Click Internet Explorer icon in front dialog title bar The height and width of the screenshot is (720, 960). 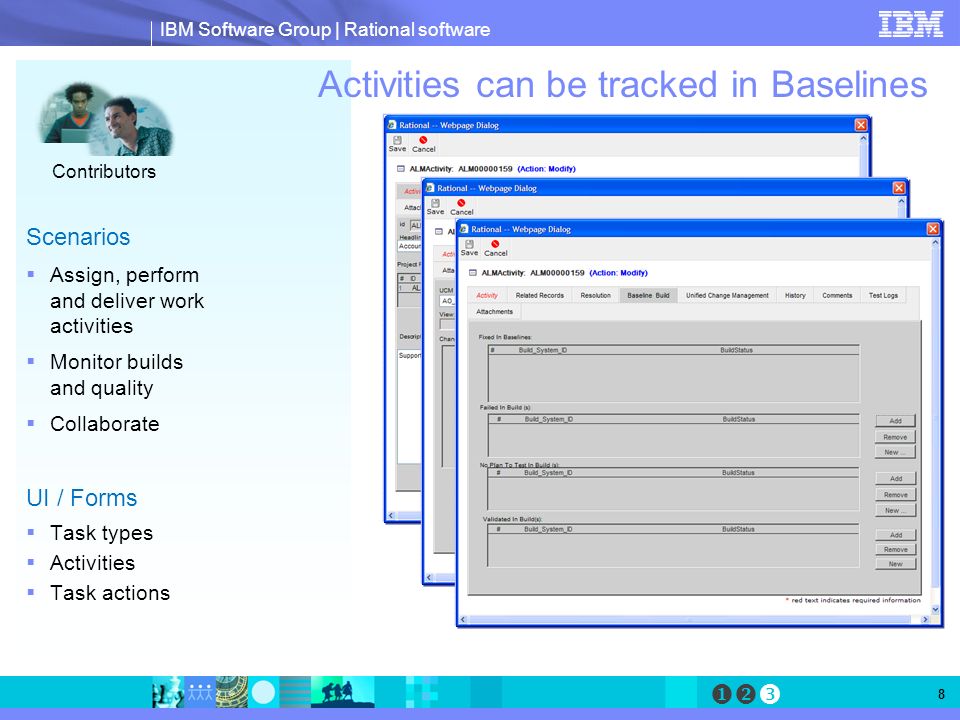[x=464, y=229]
